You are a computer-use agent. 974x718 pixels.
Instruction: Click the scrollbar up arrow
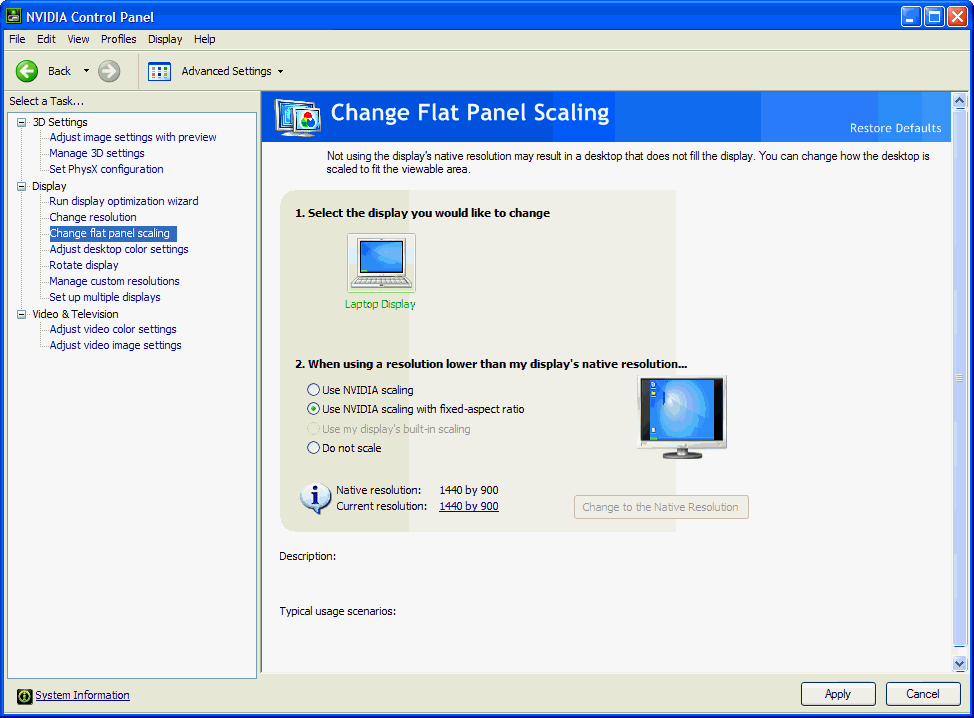pos(960,101)
